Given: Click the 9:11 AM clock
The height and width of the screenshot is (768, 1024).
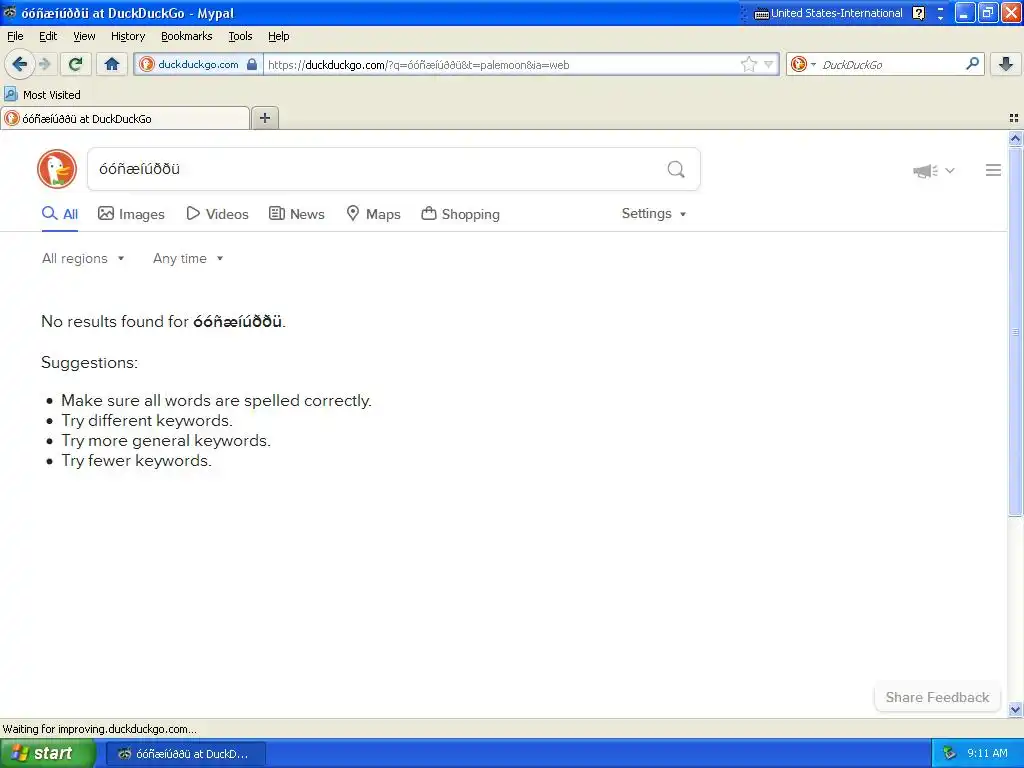Looking at the screenshot, I should [987, 753].
